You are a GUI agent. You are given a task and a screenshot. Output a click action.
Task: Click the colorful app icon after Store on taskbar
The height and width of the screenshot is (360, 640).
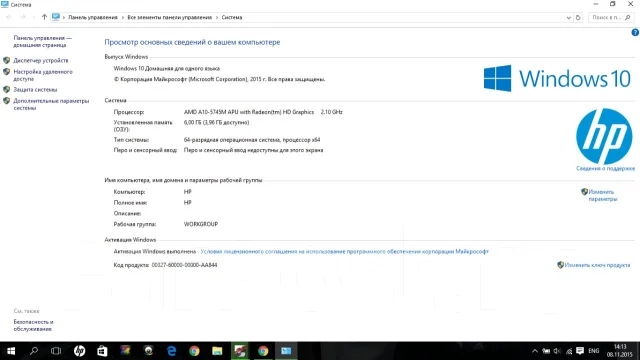click(125, 351)
